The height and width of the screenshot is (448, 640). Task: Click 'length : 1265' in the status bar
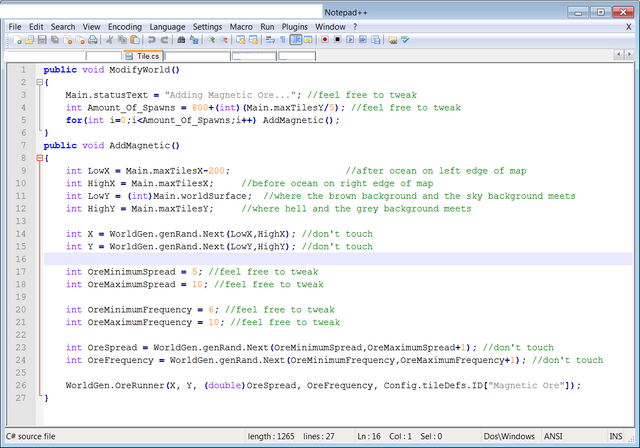pos(271,436)
